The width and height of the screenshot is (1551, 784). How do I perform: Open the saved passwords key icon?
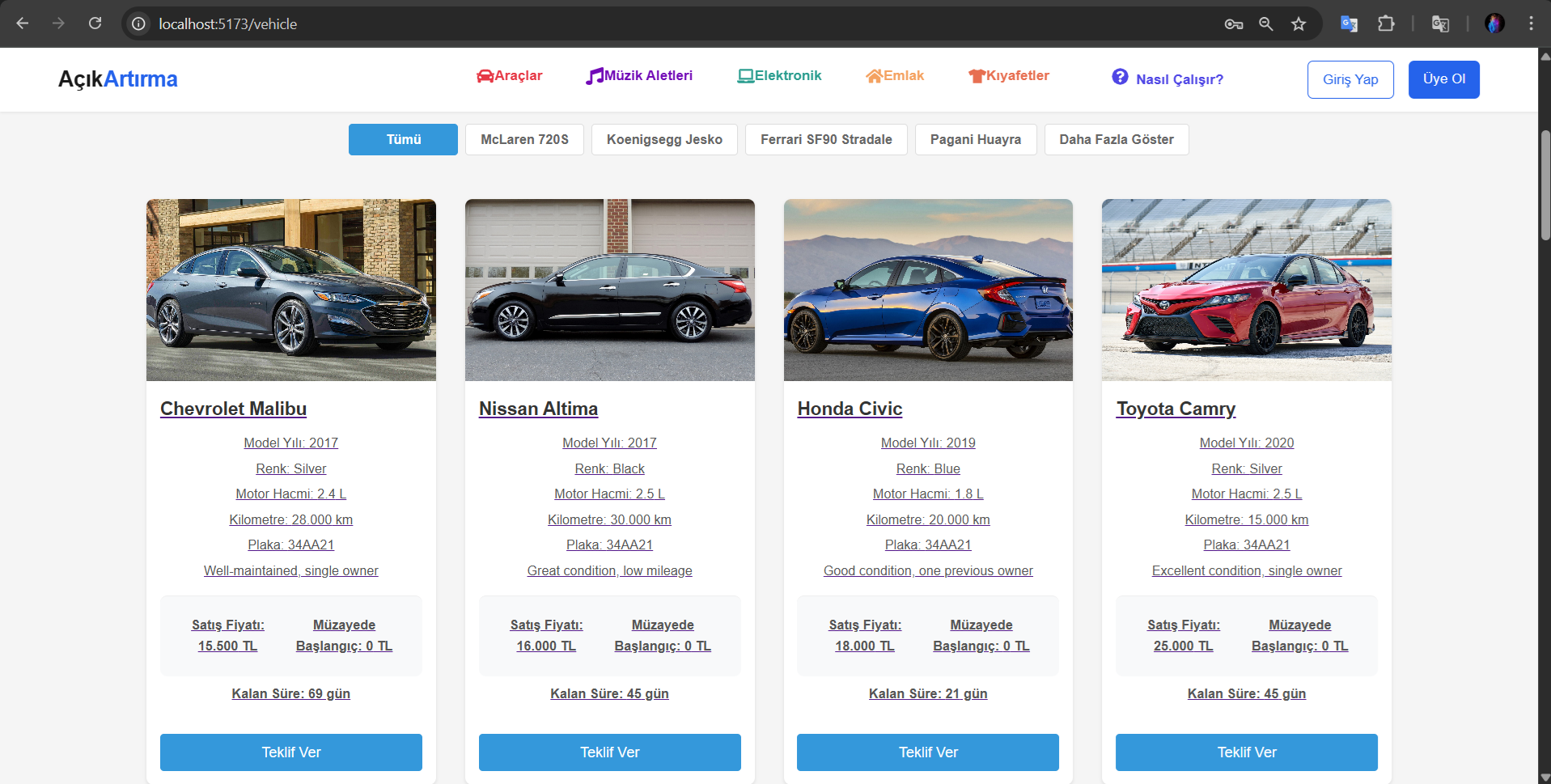(x=1233, y=24)
